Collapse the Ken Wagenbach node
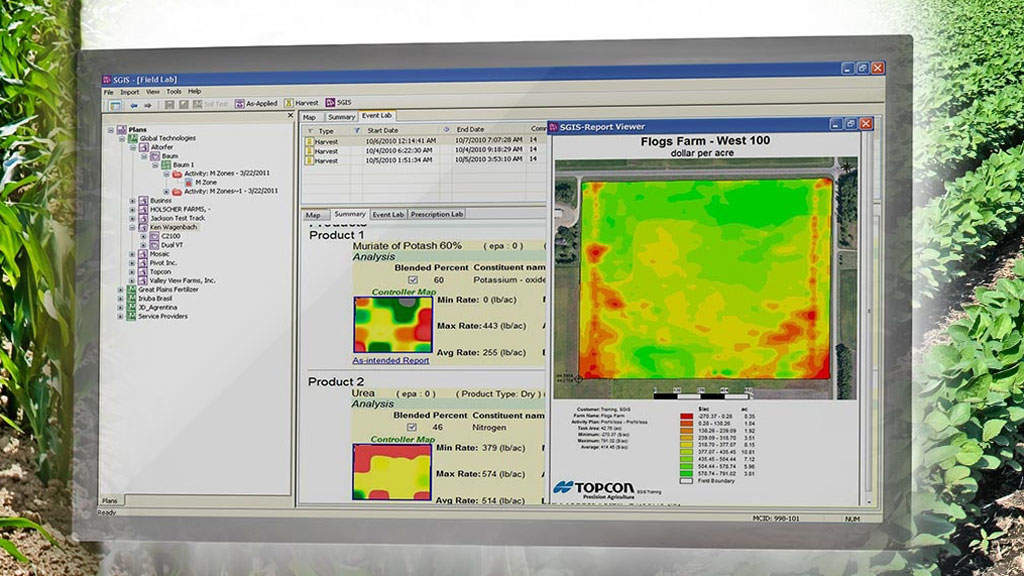This screenshot has width=1024, height=576. (x=133, y=228)
